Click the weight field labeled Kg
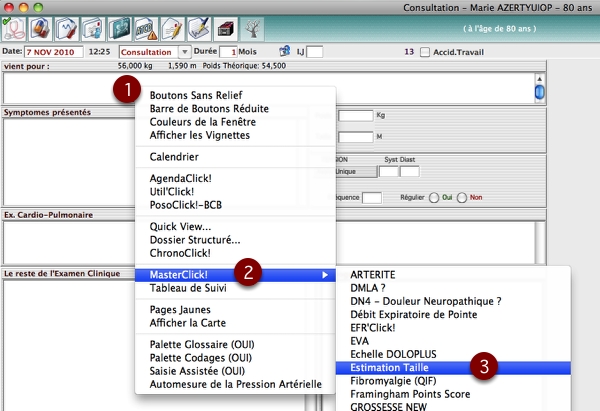This screenshot has width=600, height=411. coord(355,116)
